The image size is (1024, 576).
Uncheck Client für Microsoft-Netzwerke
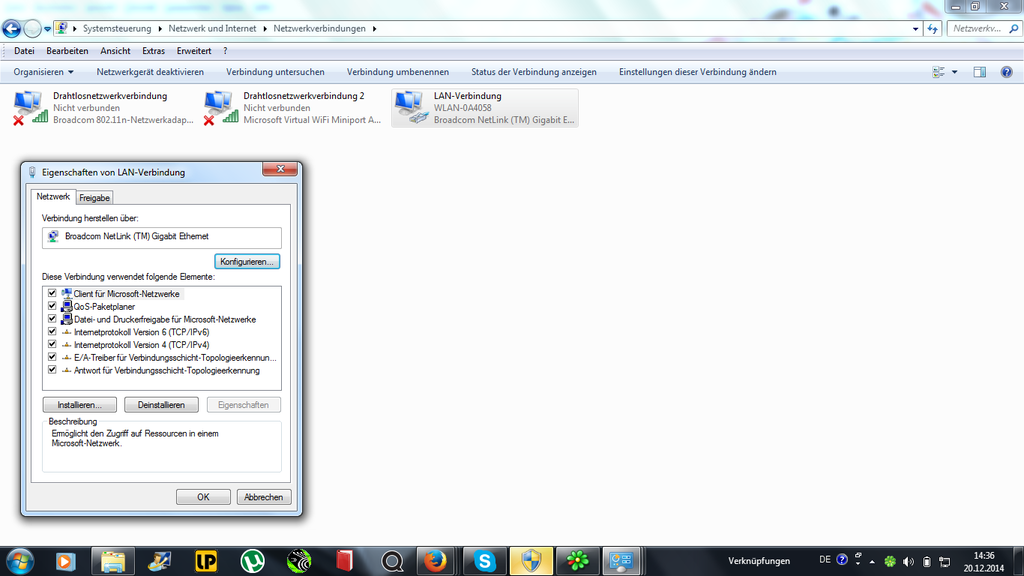click(52, 293)
